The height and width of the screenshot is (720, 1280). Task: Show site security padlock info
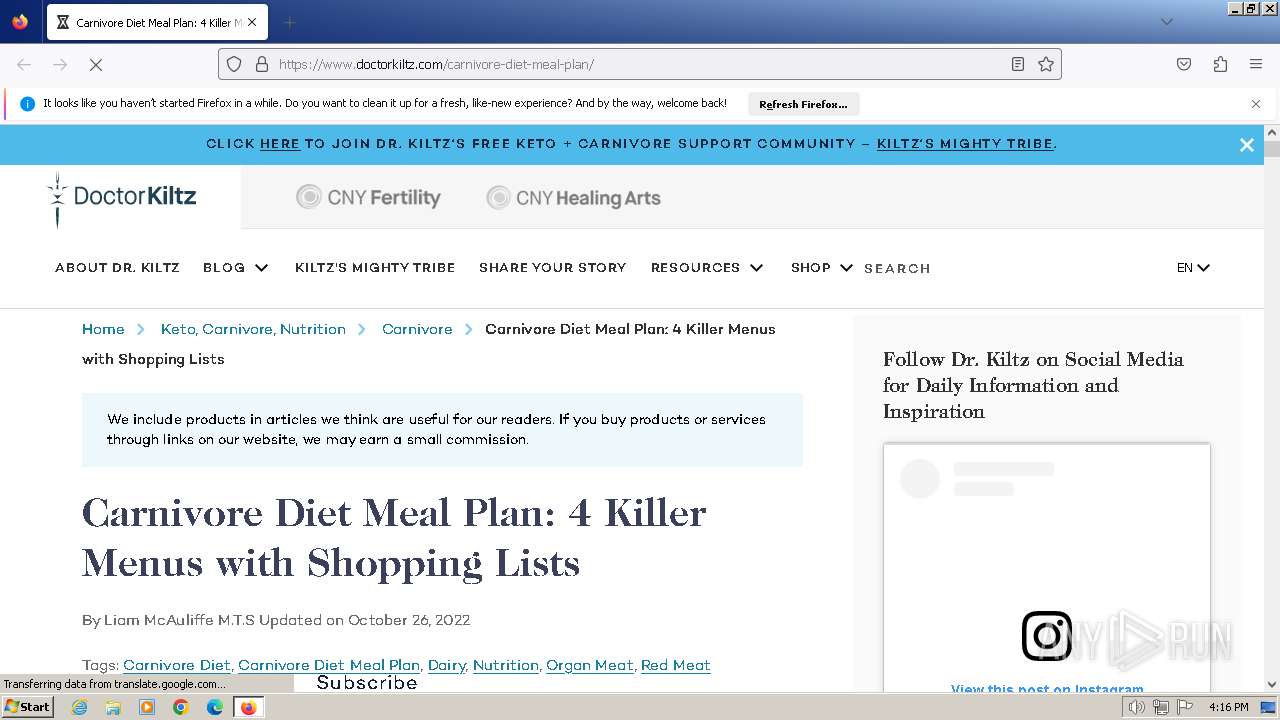tap(262, 64)
